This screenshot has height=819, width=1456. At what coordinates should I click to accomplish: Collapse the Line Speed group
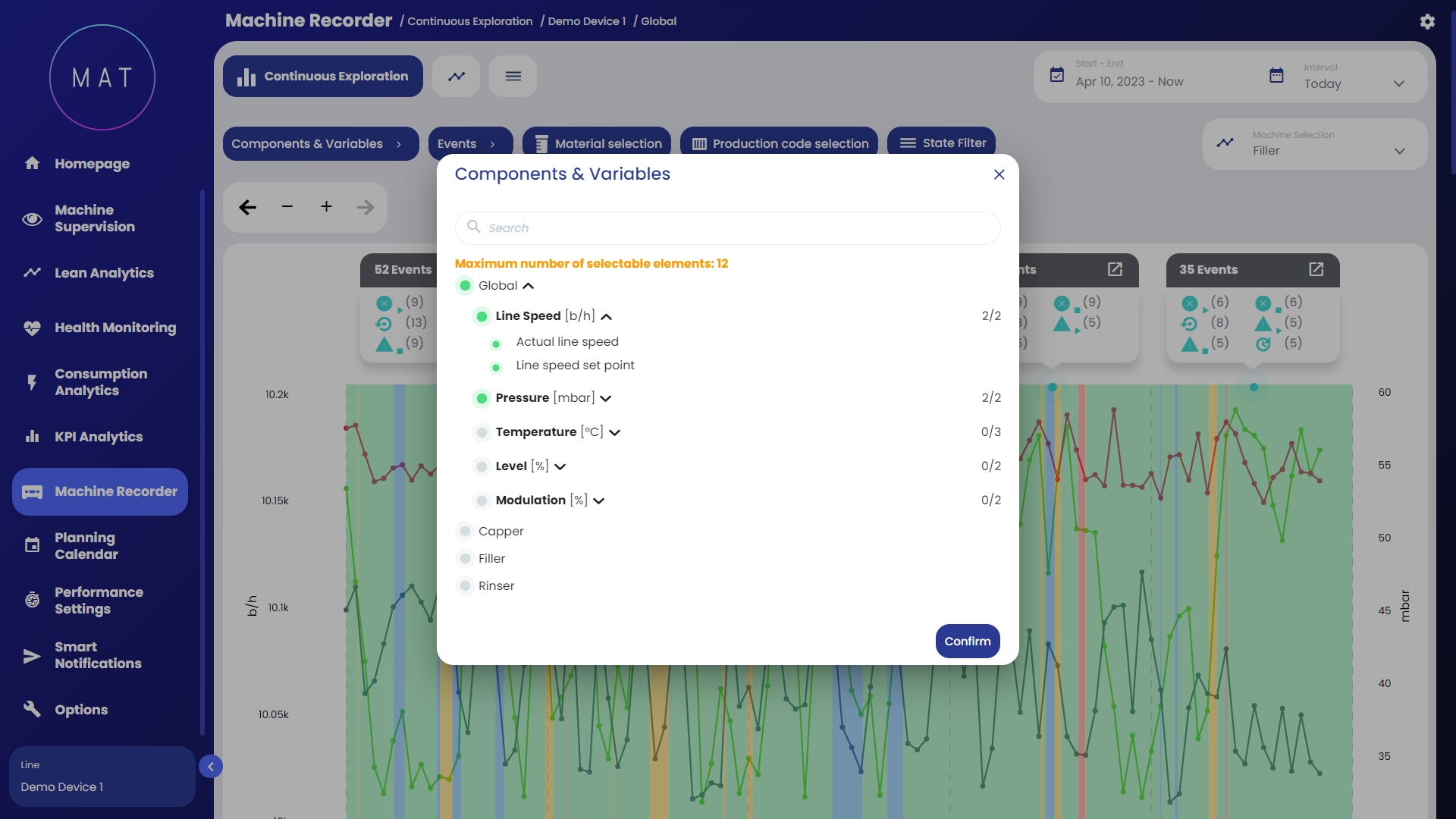[x=606, y=317]
